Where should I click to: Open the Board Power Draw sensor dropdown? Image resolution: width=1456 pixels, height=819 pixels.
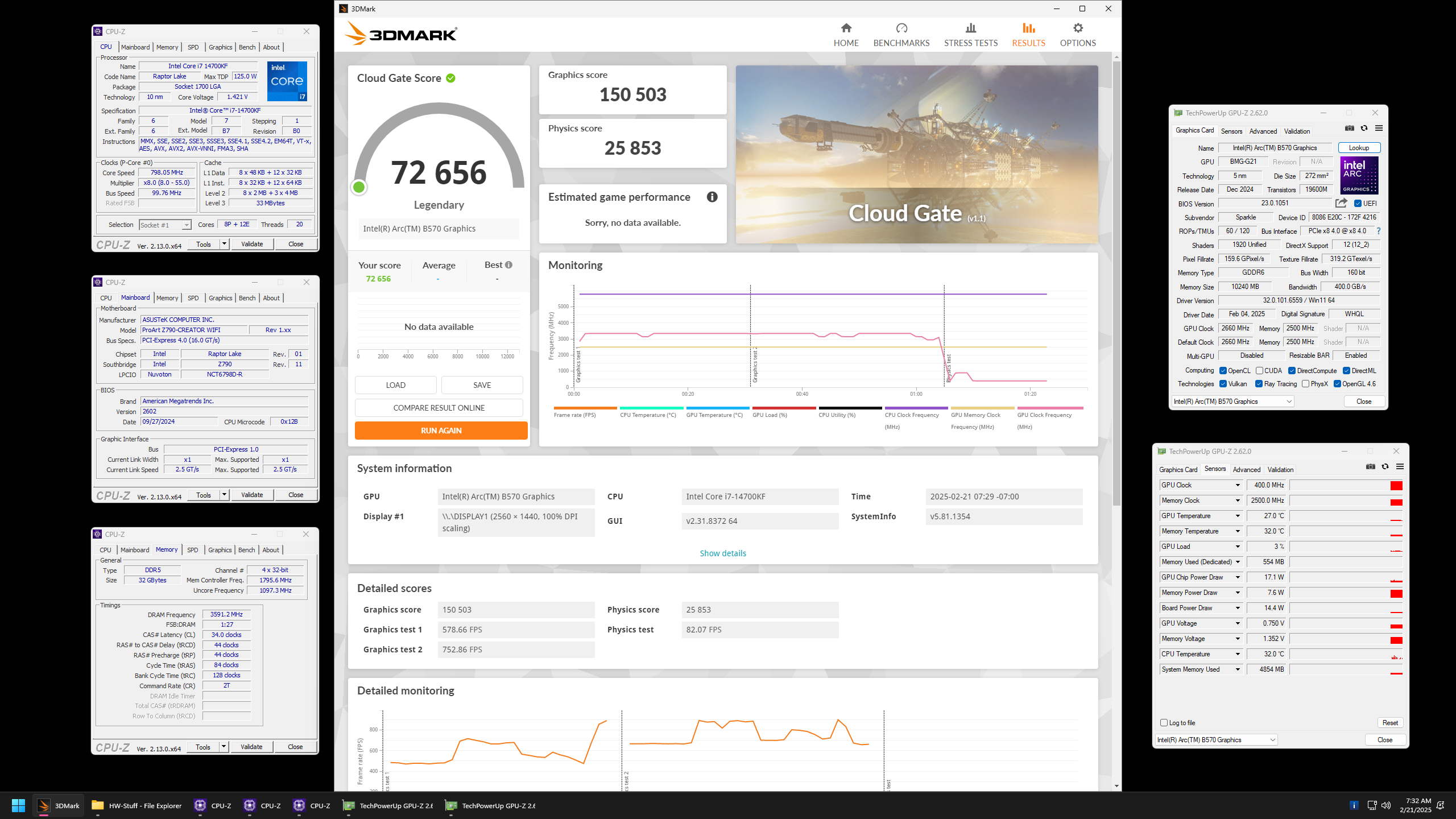pyautogui.click(x=1237, y=608)
